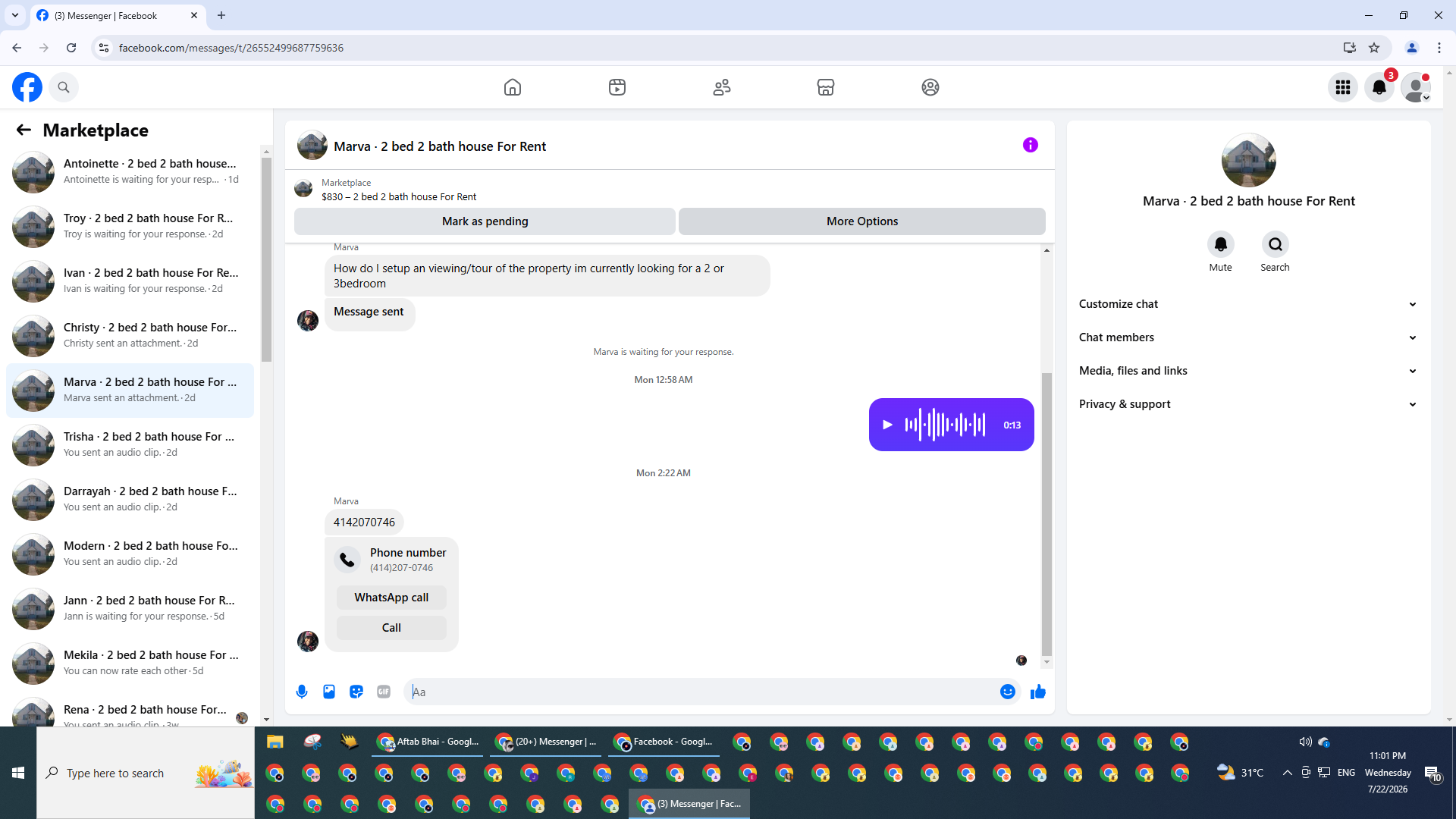The height and width of the screenshot is (819, 1456).
Task: Start a WhatsApp call to Marva
Action: (x=391, y=598)
